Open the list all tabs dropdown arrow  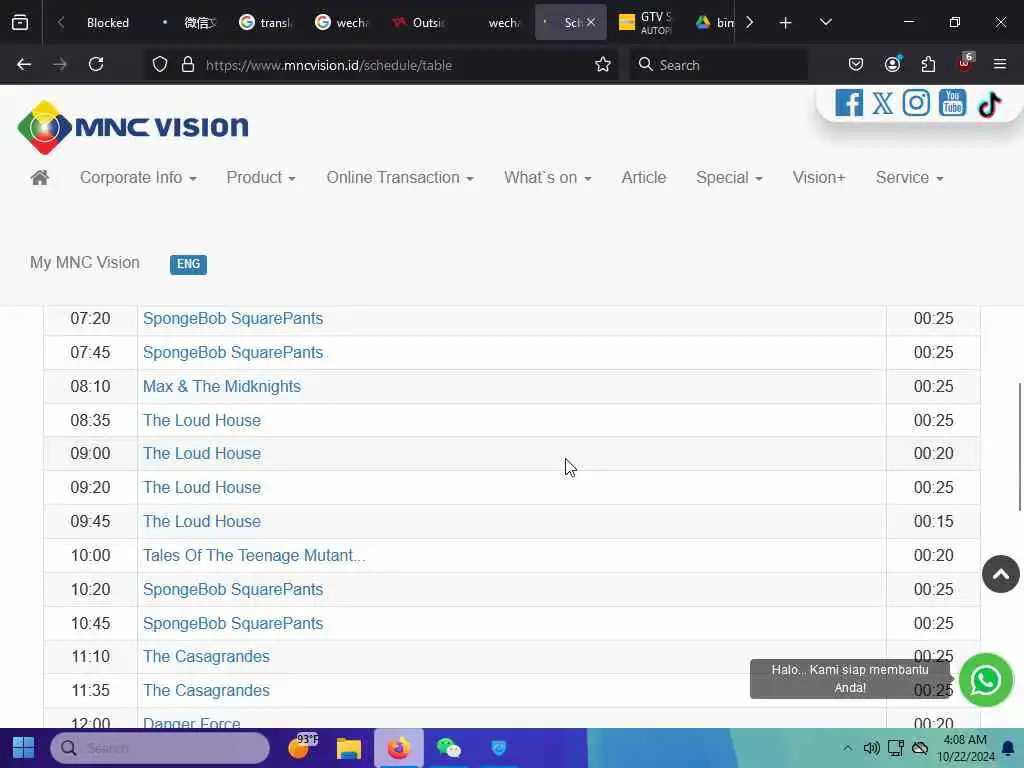pos(825,23)
